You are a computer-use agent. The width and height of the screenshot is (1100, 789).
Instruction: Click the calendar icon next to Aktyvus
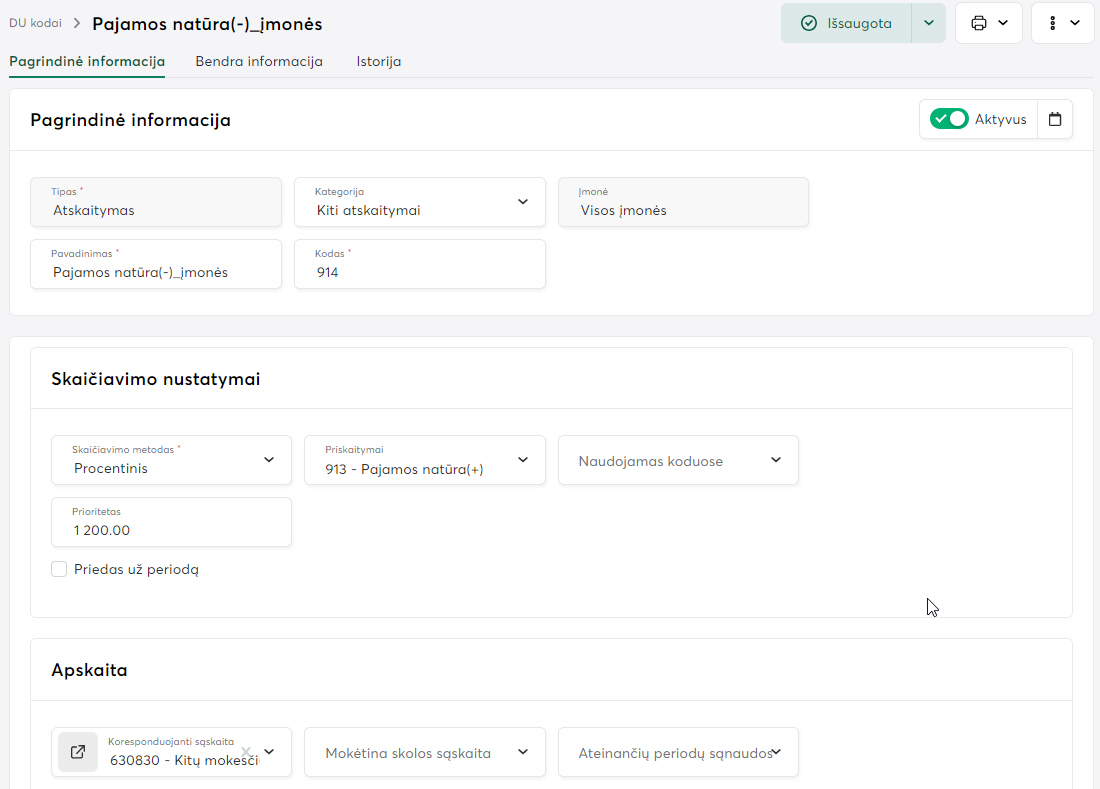pyautogui.click(x=1055, y=119)
